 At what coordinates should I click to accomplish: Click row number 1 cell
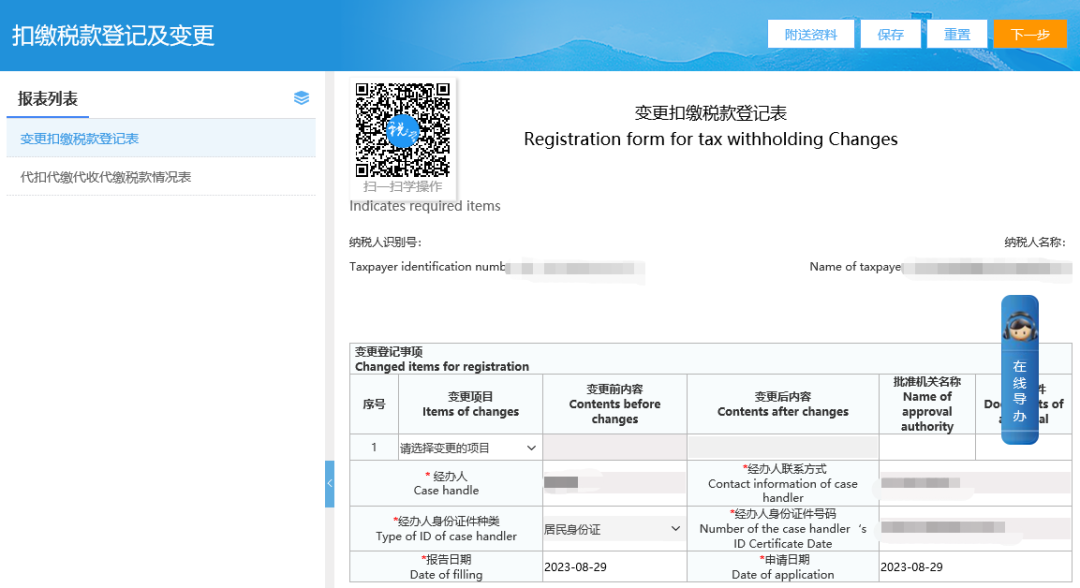[374, 448]
